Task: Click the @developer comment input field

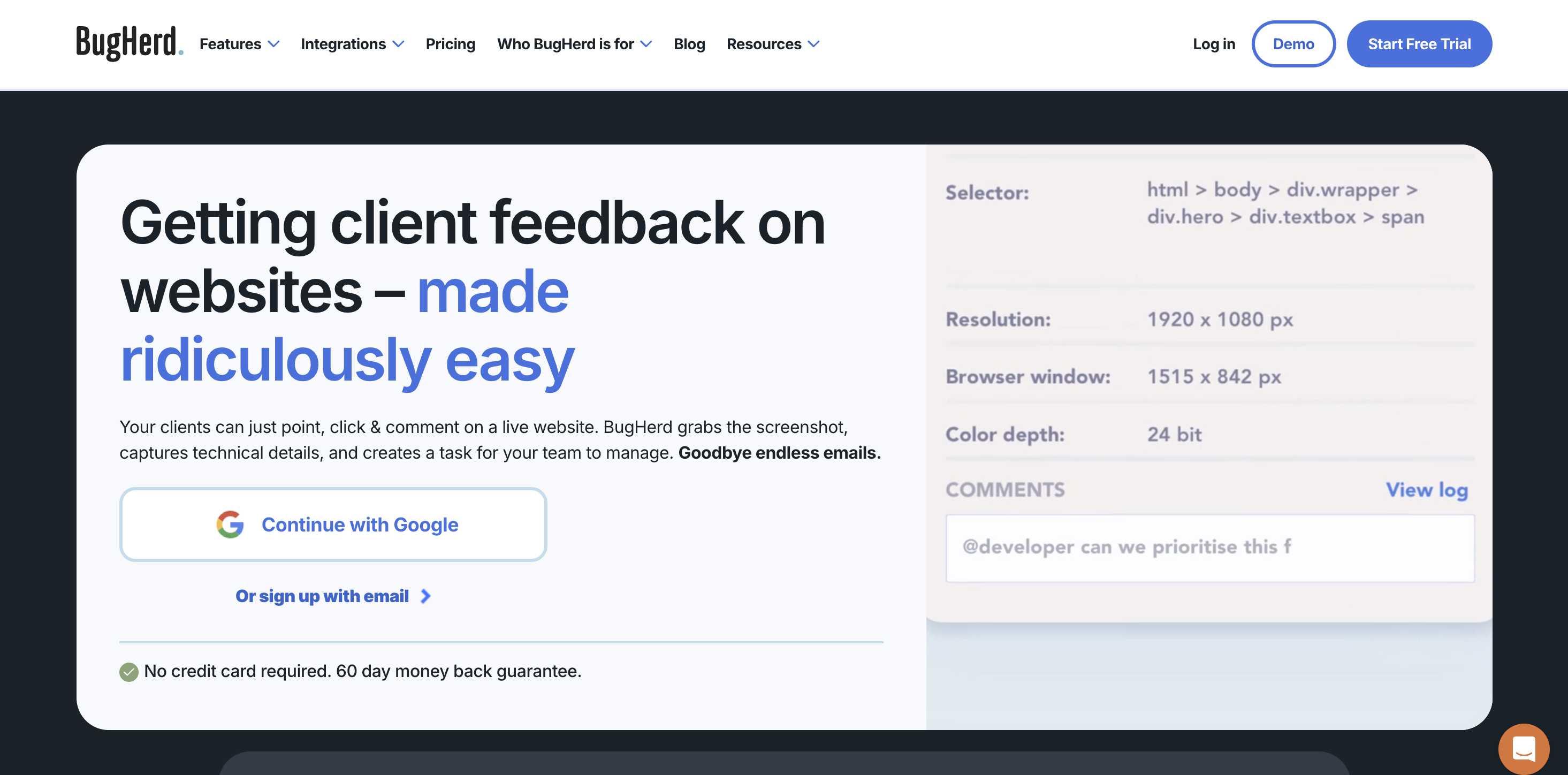Action: click(1210, 548)
